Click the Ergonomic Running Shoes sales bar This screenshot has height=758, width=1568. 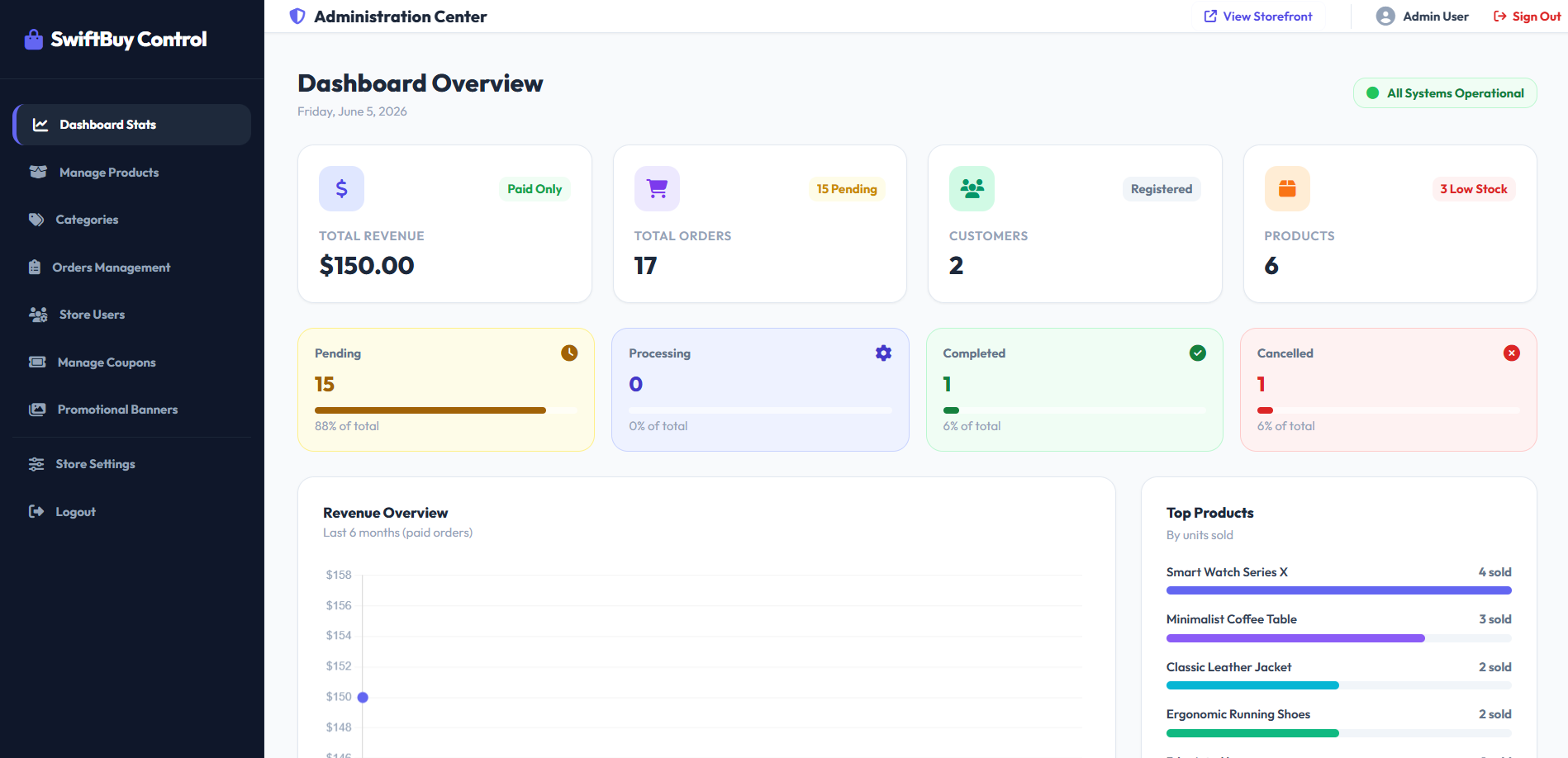tap(1339, 733)
